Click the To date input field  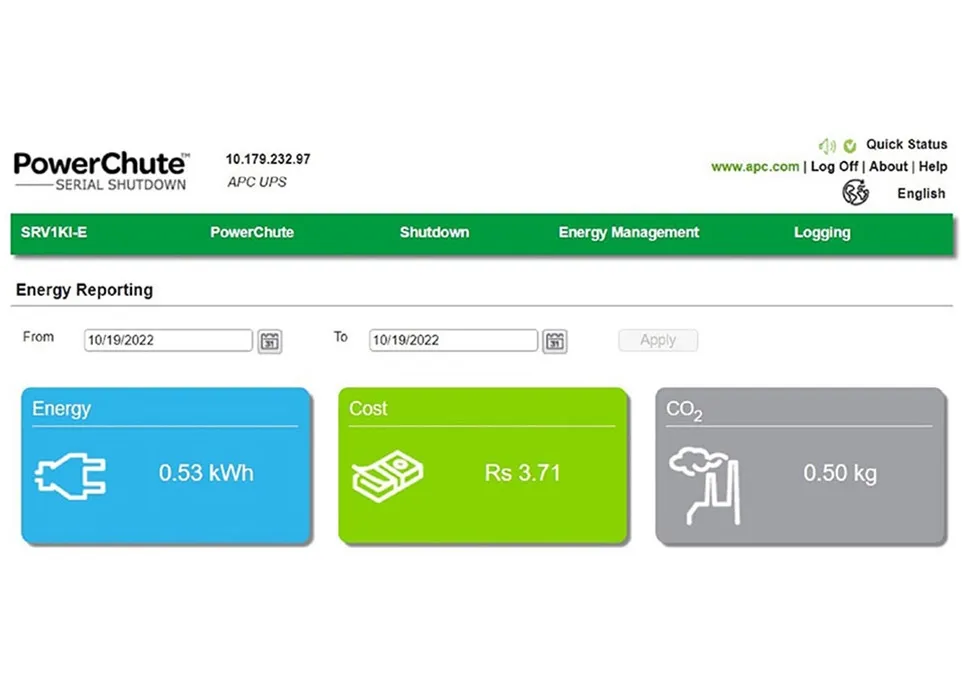(x=450, y=340)
